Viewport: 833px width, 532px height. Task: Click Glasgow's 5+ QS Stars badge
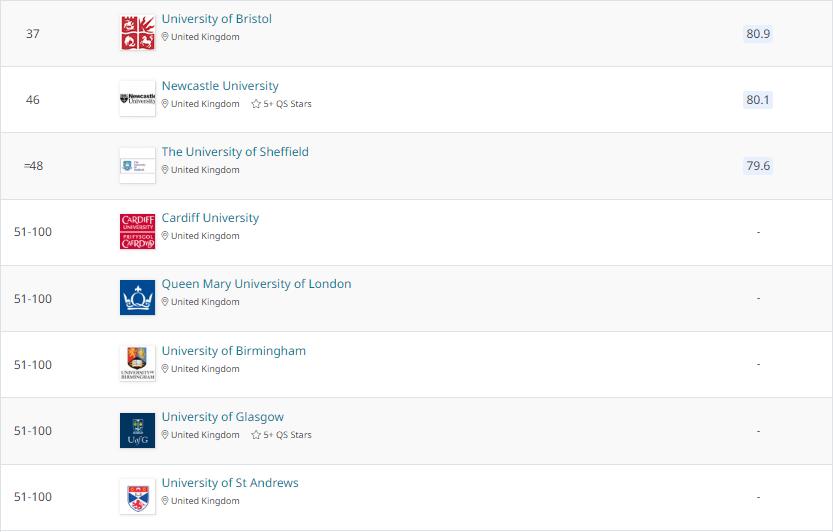[x=281, y=435]
